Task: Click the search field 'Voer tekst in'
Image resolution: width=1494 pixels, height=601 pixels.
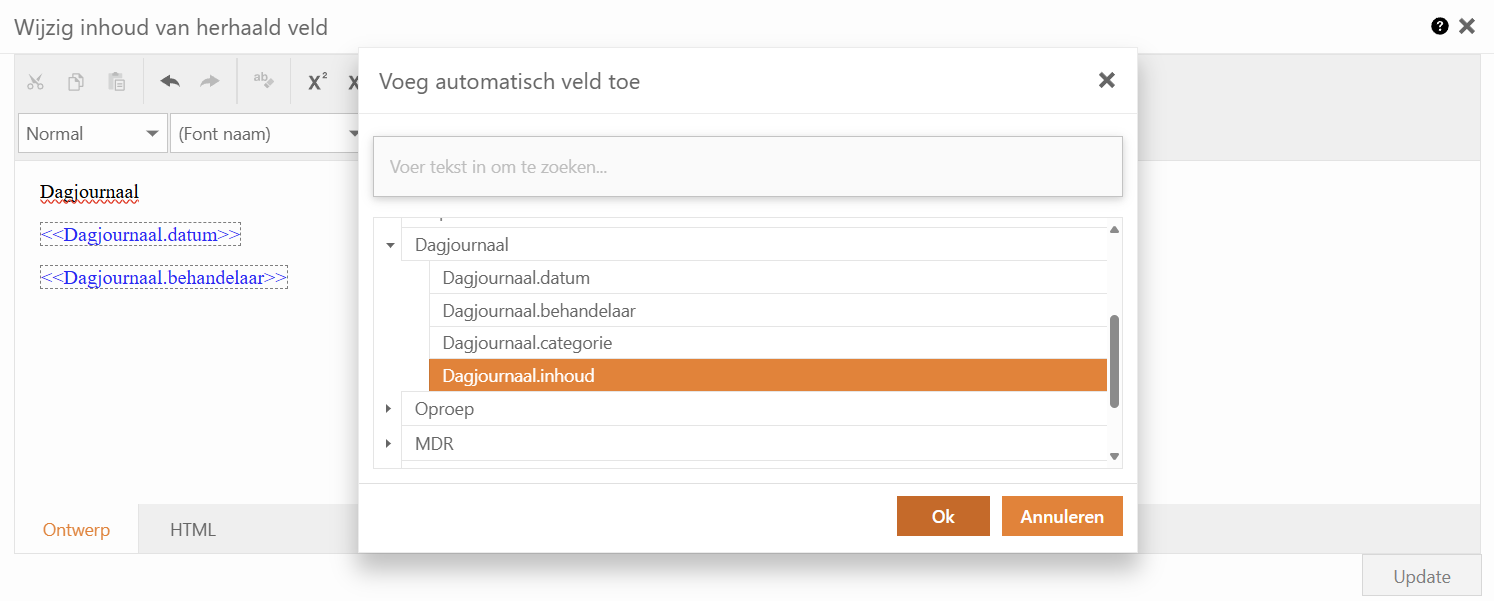Action: [747, 167]
